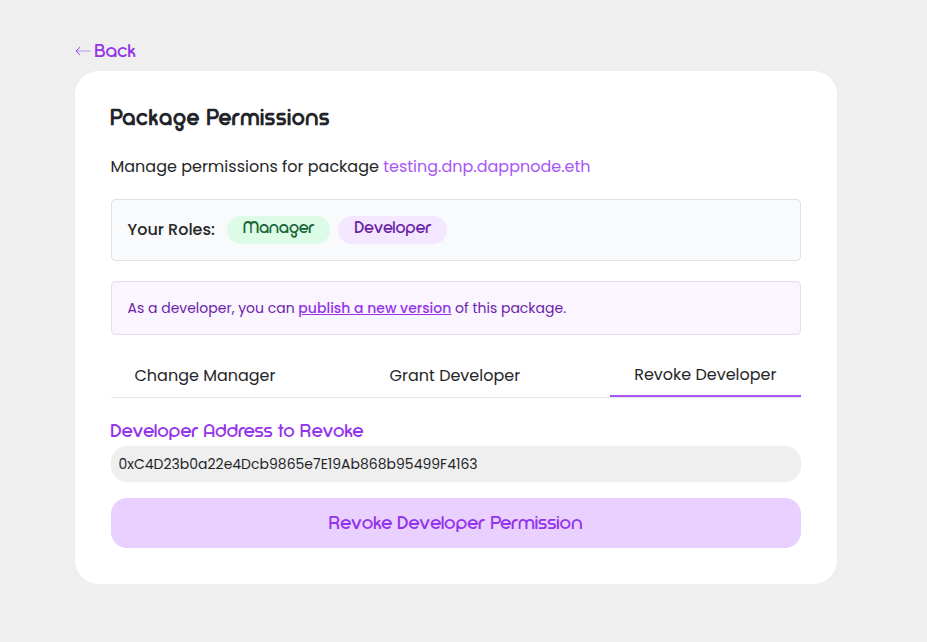Click the Revoke Developer Permission button
This screenshot has width=927, height=642.
coord(455,522)
